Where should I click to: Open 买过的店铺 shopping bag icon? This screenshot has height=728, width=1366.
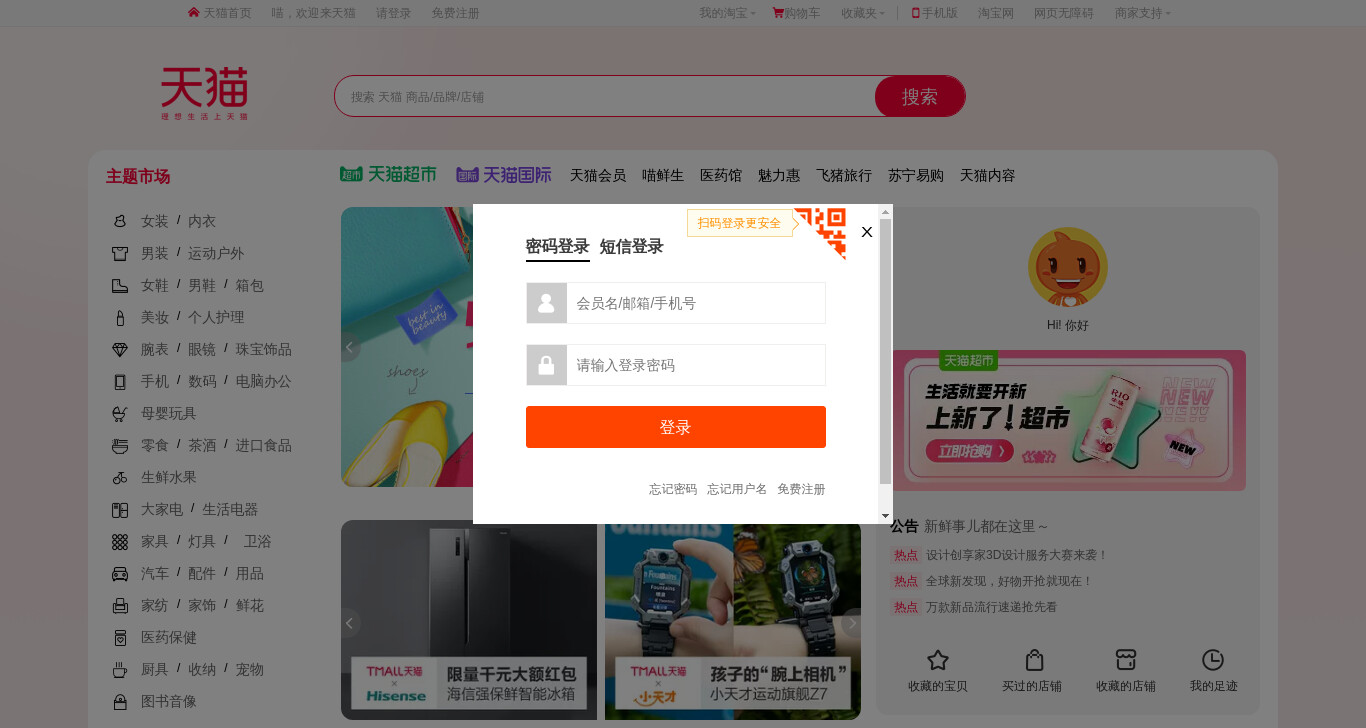(1035, 660)
